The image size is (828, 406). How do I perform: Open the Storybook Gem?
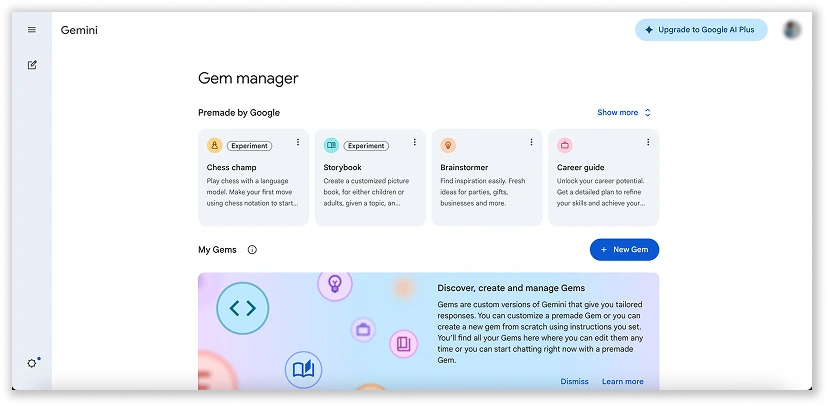click(370, 177)
